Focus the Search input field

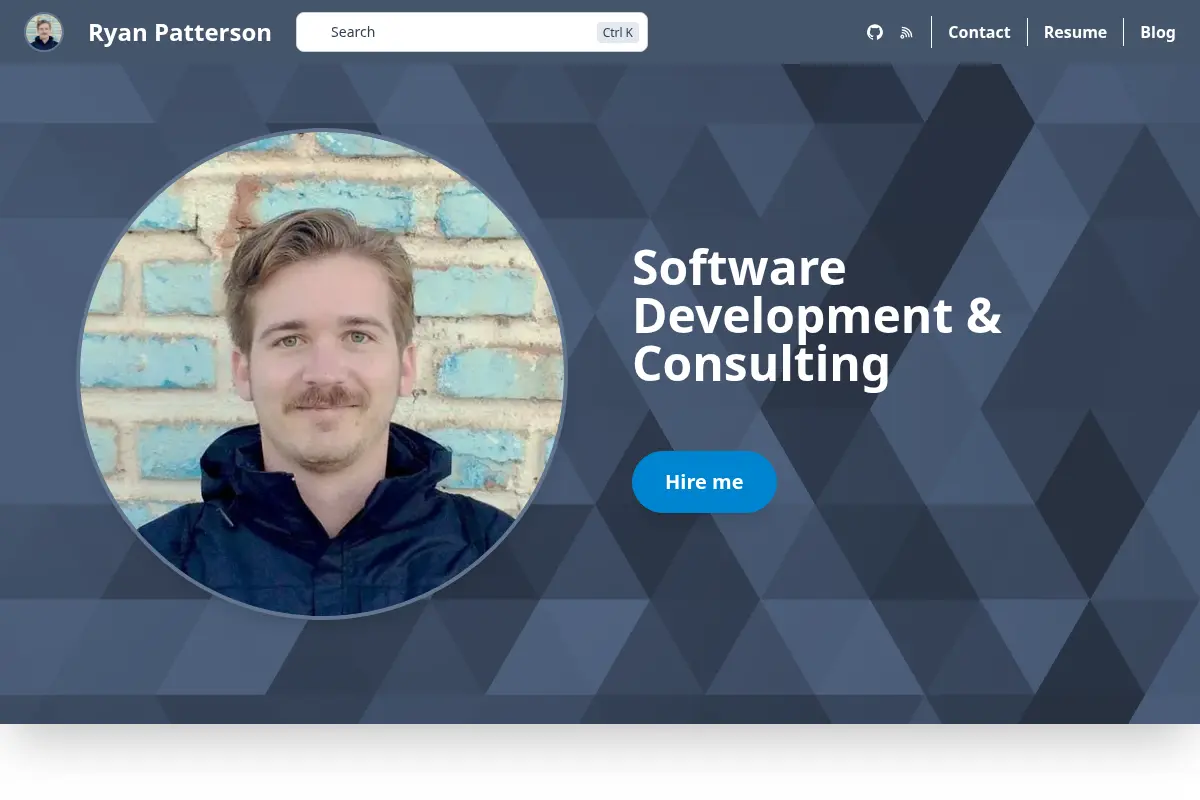click(472, 32)
